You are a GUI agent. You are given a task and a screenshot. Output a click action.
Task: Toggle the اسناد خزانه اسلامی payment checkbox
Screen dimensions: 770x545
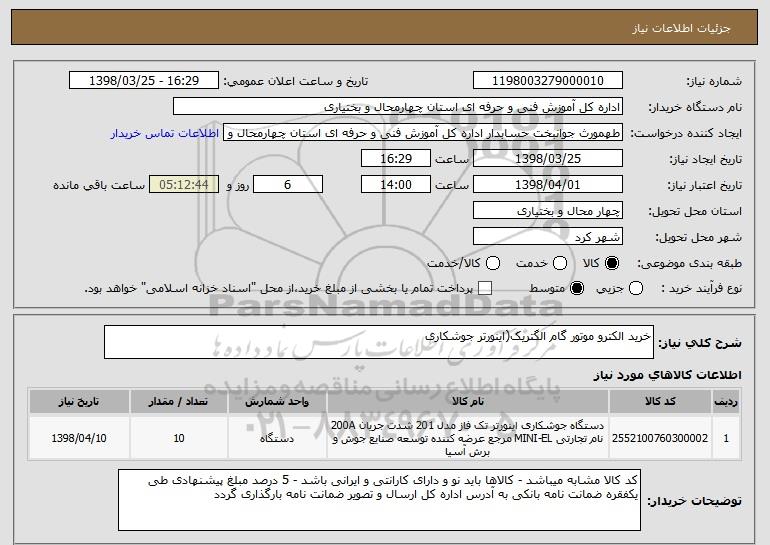[x=485, y=288]
